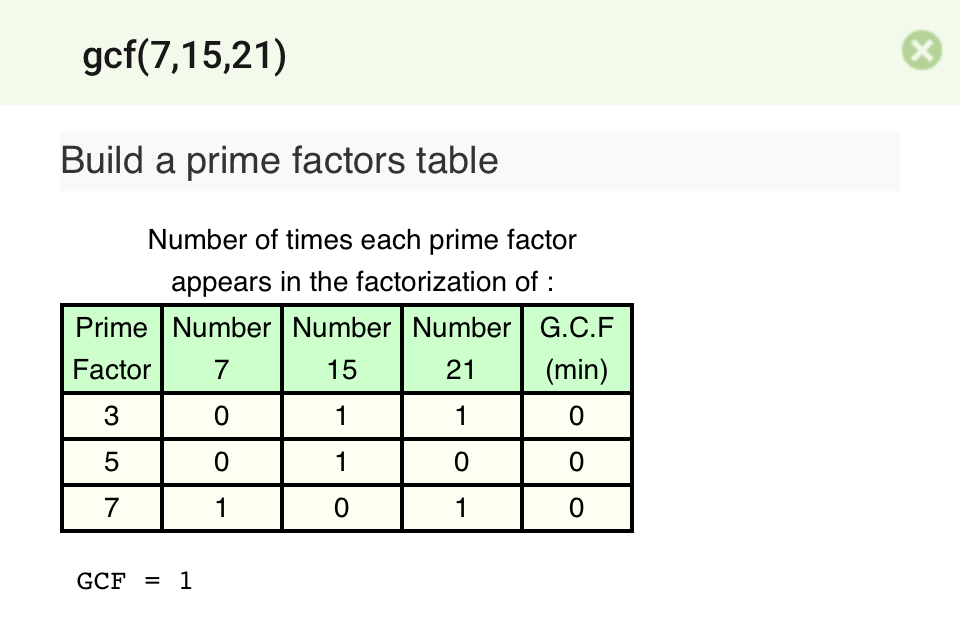Select prime factor 5 row label
The height and width of the screenshot is (640, 960).
pos(112,462)
